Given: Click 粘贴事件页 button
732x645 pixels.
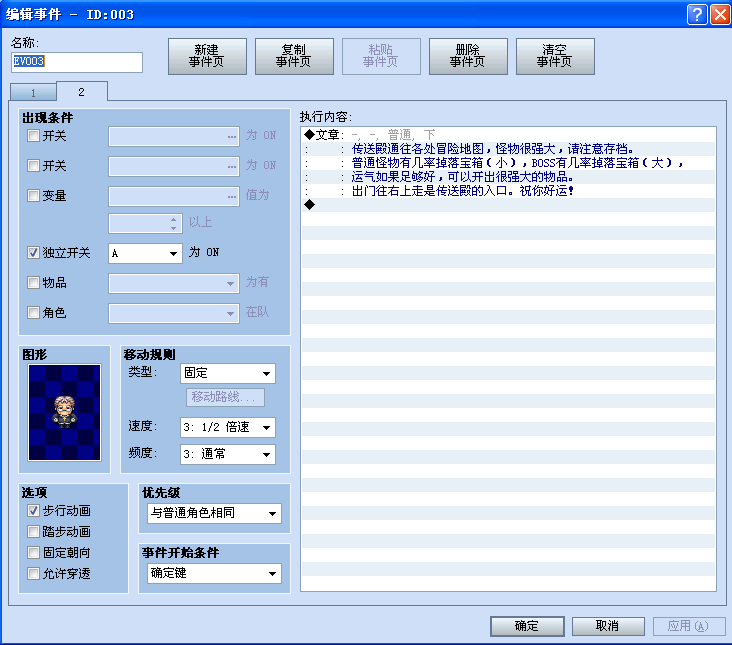Looking at the screenshot, I should (381, 56).
